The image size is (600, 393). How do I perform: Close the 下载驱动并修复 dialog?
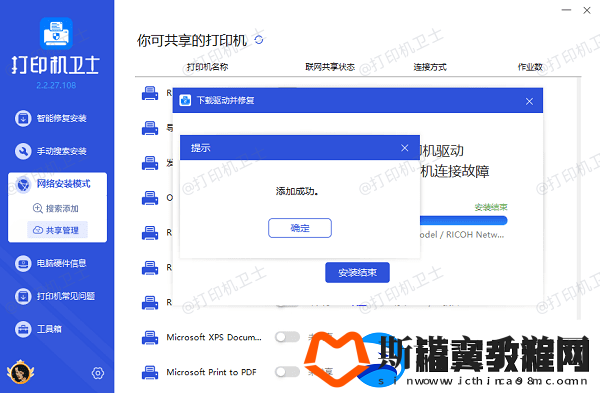[x=529, y=101]
